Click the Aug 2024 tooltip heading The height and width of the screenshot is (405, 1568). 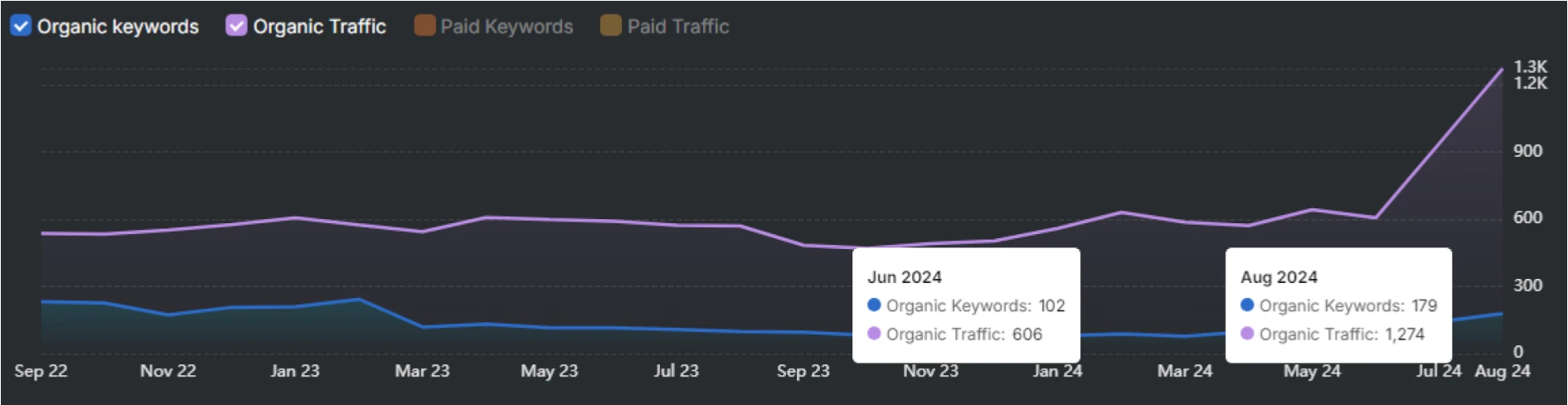point(1279,277)
